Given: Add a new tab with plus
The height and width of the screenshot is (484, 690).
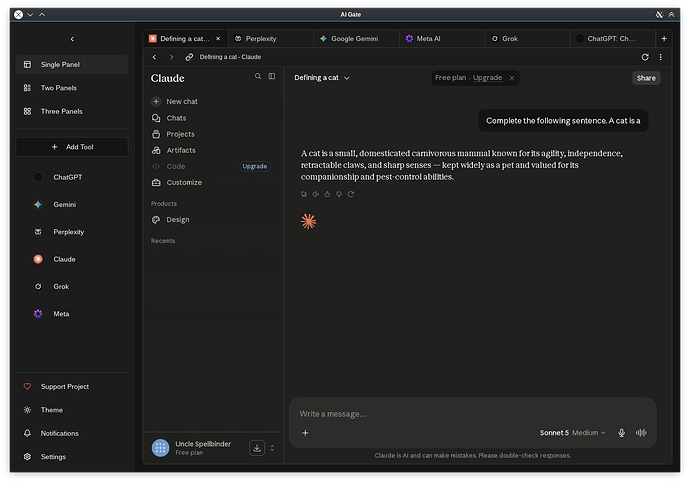Looking at the screenshot, I should 664,39.
